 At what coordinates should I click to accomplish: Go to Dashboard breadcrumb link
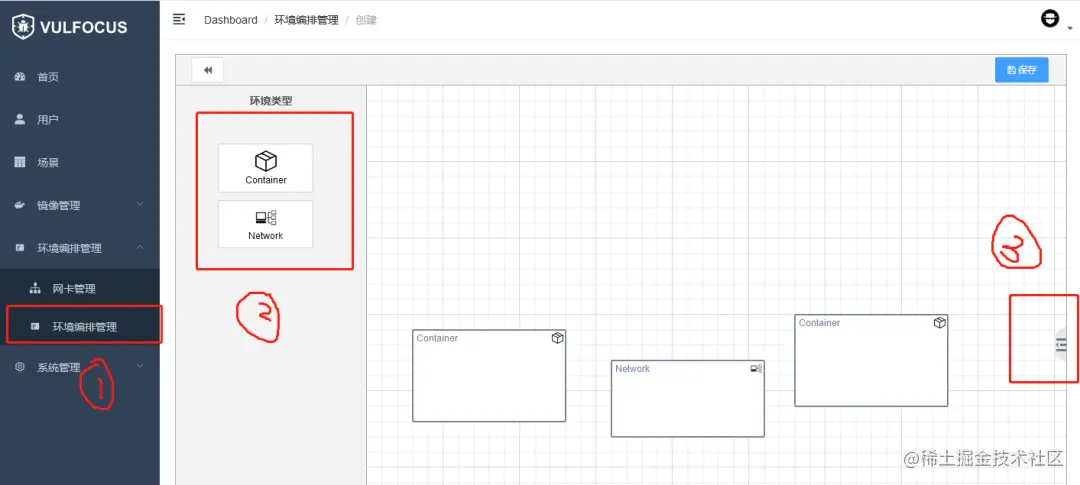231,20
